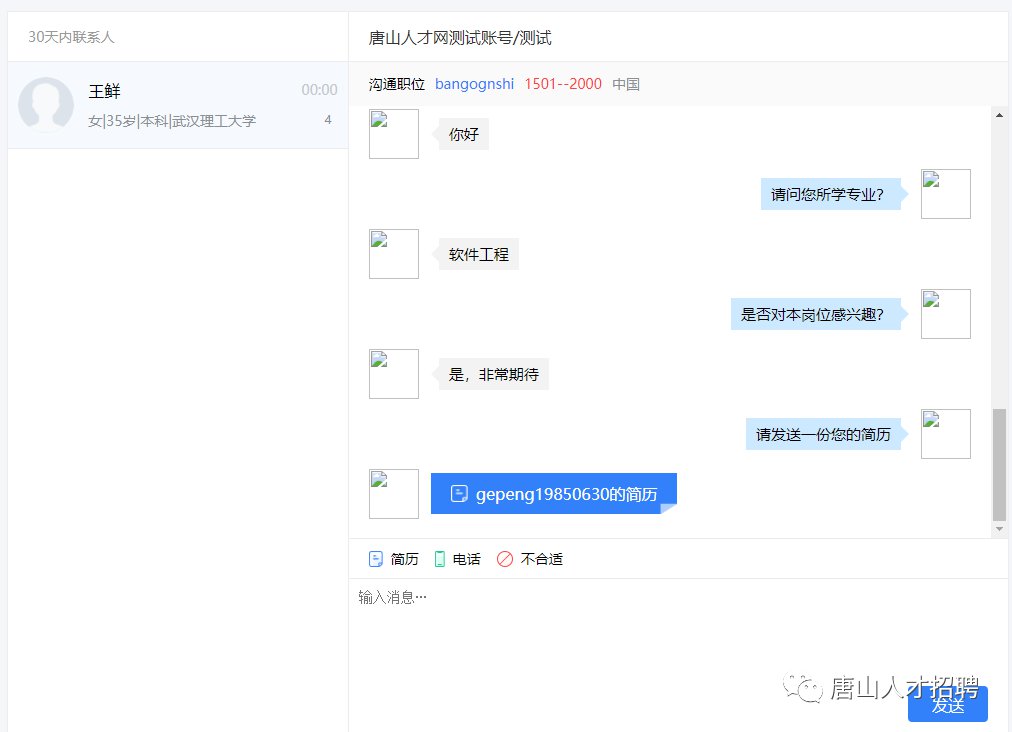Image resolution: width=1012 pixels, height=732 pixels.
Task: Click the 不合适 unsuitable icon
Action: point(505,559)
